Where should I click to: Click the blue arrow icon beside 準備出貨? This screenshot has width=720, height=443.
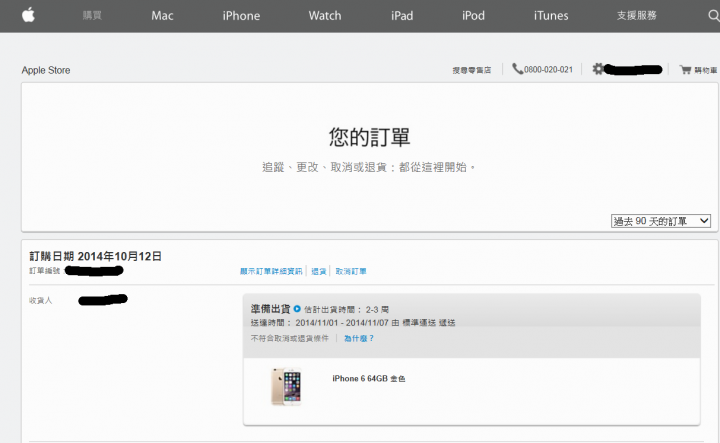(x=297, y=308)
